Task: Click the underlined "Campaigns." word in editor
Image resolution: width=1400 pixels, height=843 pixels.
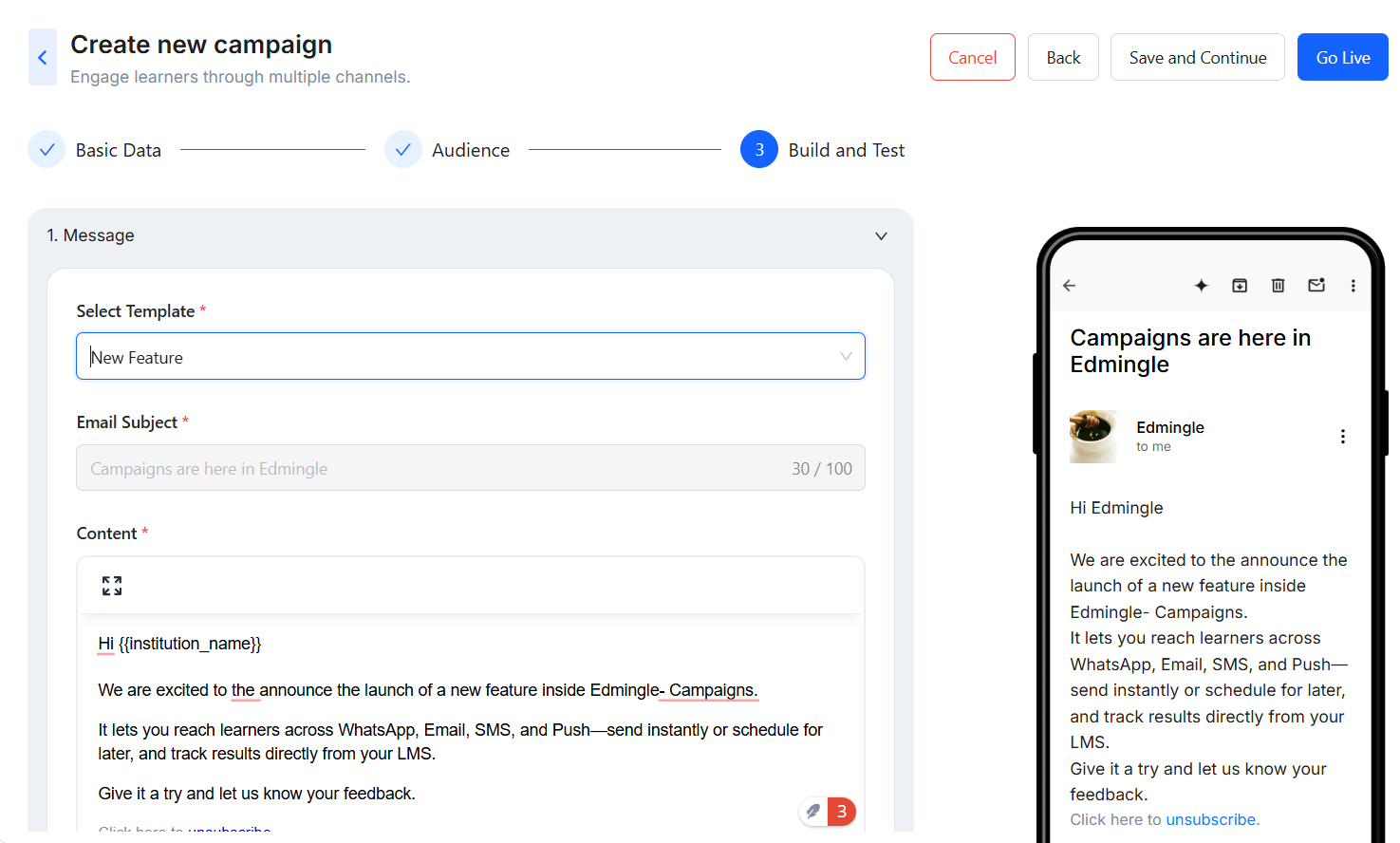Action: 713,690
